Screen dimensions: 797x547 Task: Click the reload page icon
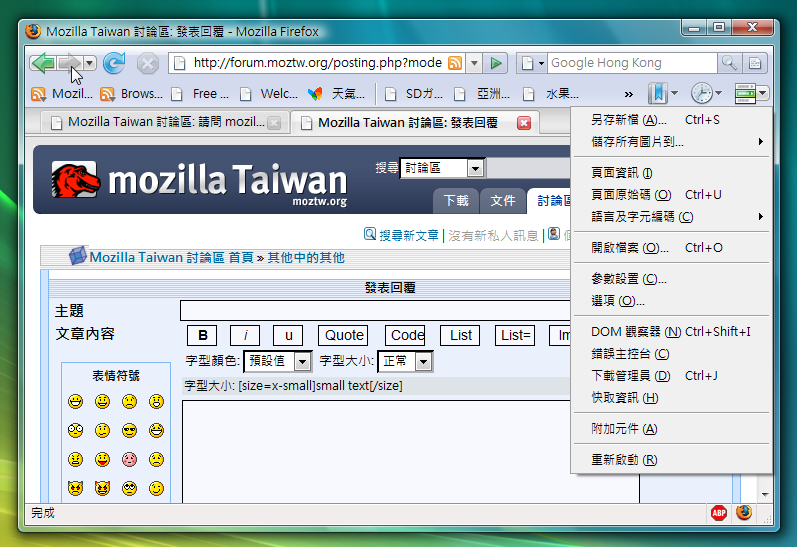click(114, 63)
